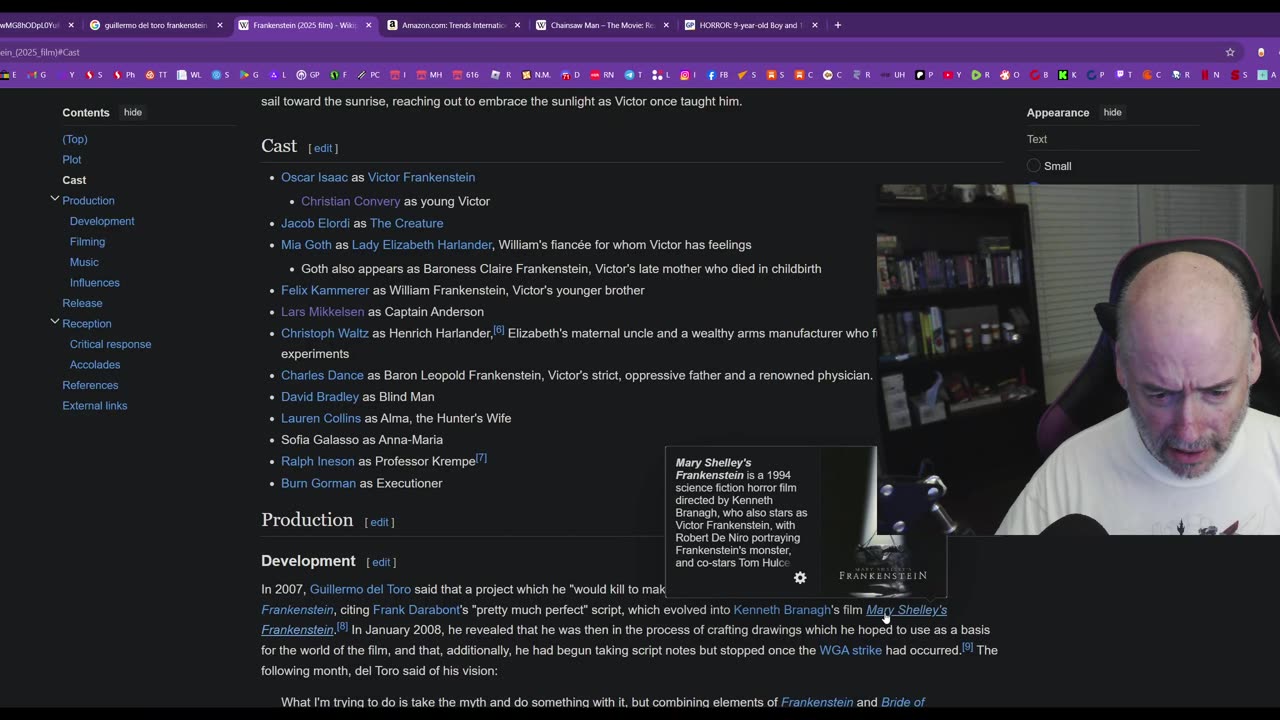Viewport: 1280px width, 720px height.
Task: Go to Music in the Contents list
Action: [x=84, y=262]
